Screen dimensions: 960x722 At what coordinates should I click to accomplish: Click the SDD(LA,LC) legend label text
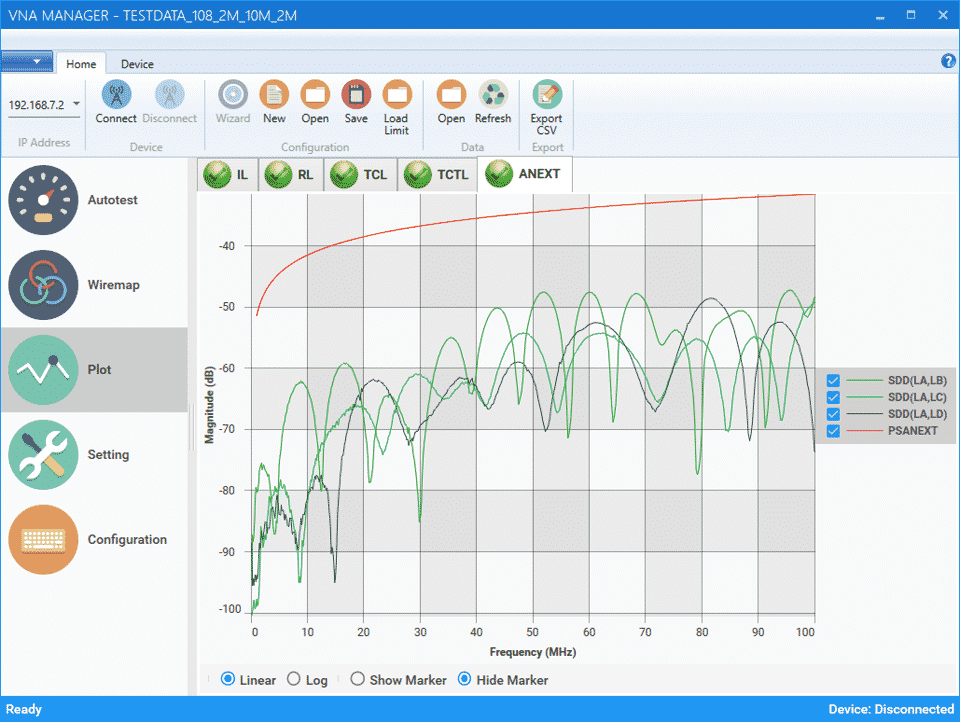(917, 397)
